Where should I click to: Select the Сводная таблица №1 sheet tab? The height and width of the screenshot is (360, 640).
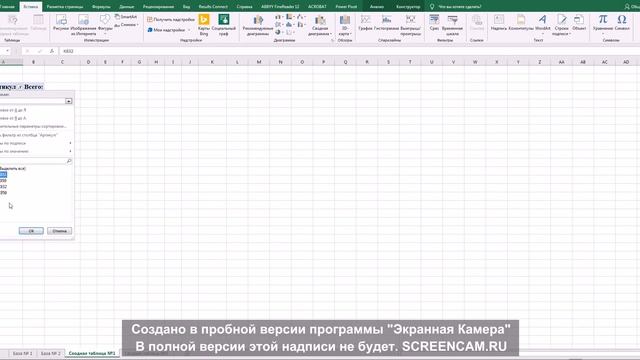pyautogui.click(x=92, y=353)
